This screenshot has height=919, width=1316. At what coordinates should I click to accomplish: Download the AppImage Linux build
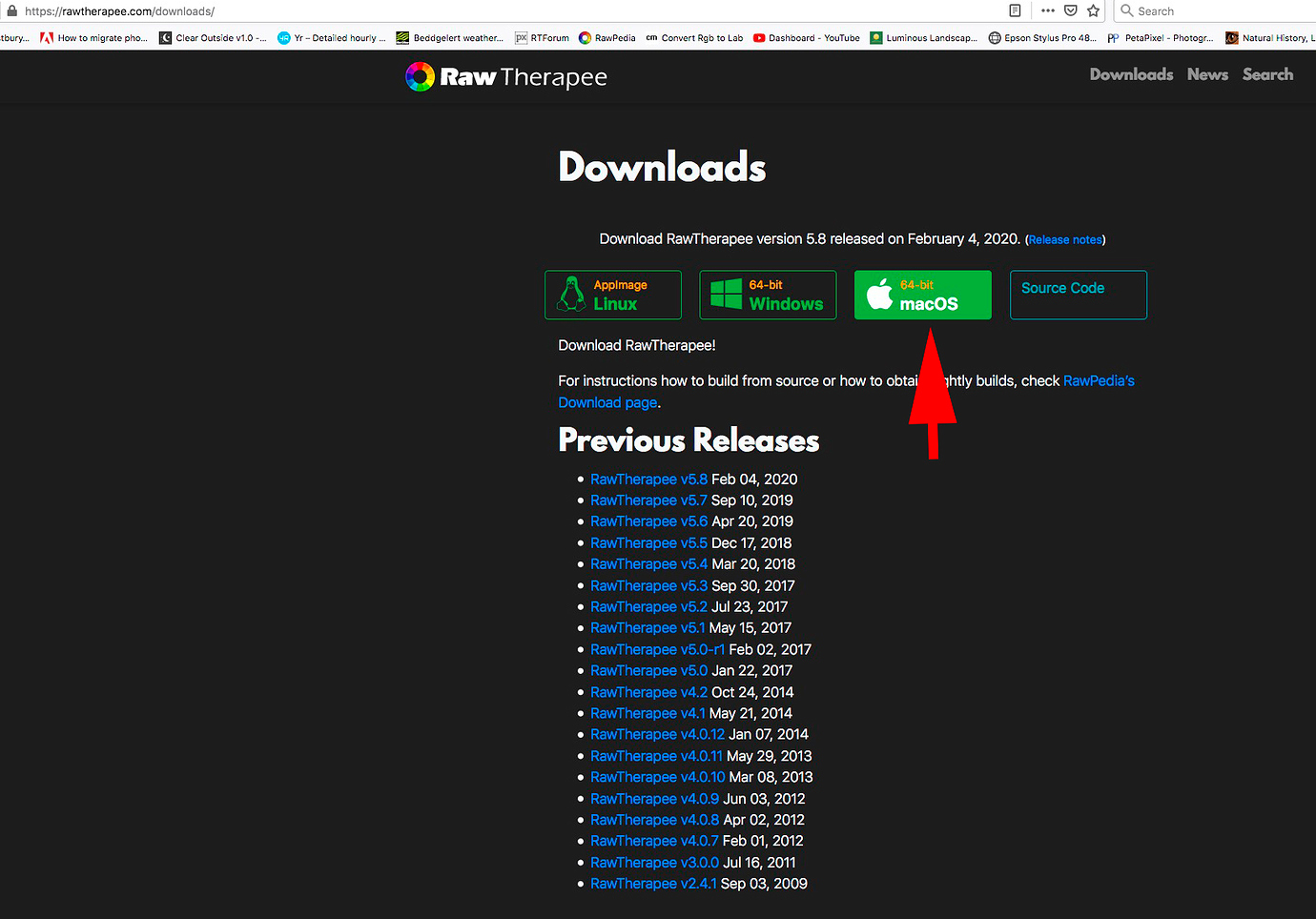coord(613,295)
